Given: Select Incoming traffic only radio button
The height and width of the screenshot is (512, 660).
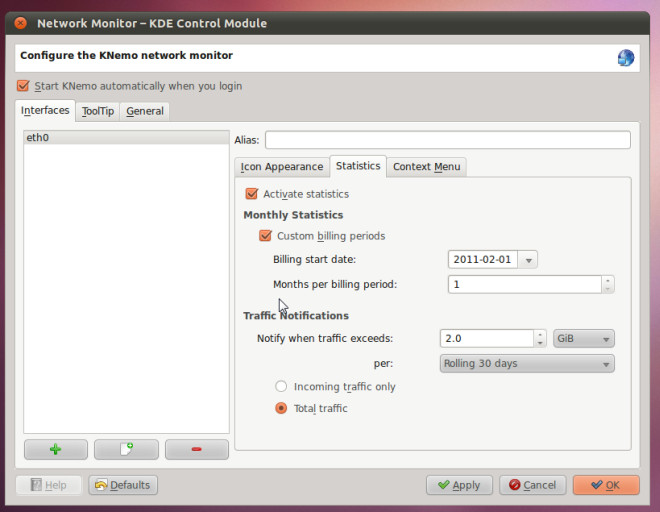Looking at the screenshot, I should pyautogui.click(x=281, y=386).
